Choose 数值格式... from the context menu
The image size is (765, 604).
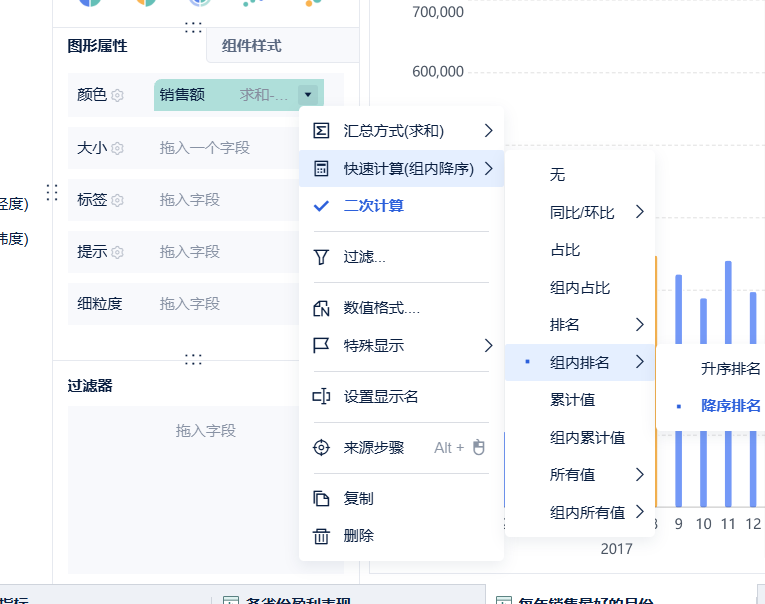coord(401,308)
